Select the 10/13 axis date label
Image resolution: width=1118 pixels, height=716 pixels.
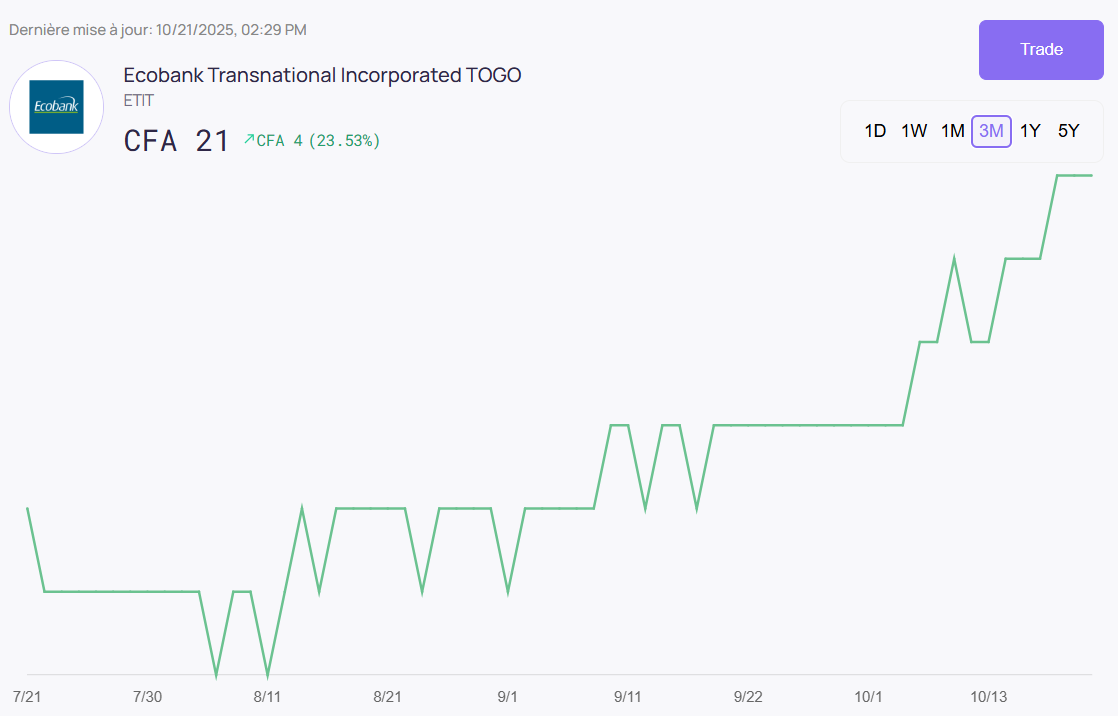[988, 696]
